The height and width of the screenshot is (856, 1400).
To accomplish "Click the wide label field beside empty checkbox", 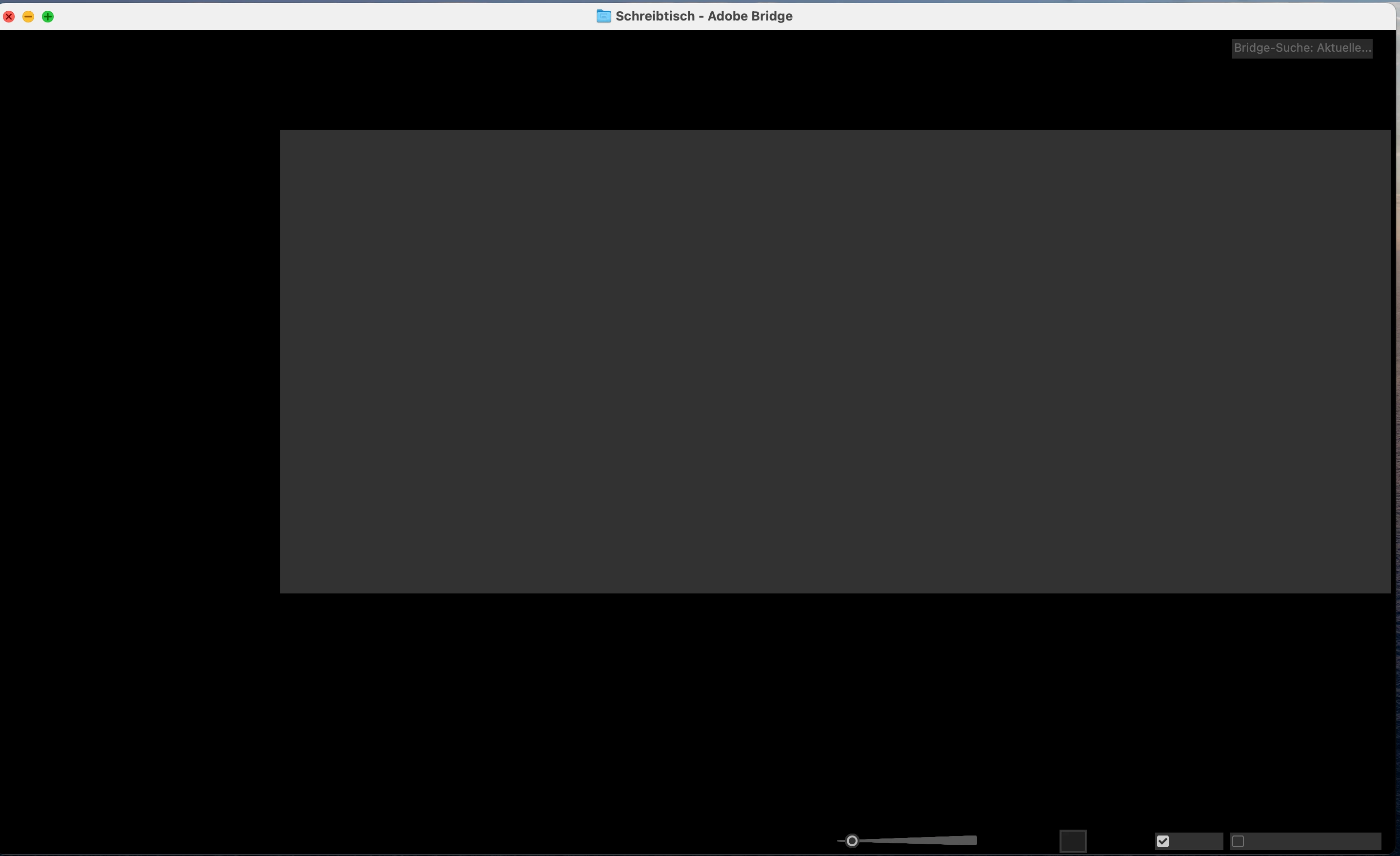I will [x=1313, y=841].
